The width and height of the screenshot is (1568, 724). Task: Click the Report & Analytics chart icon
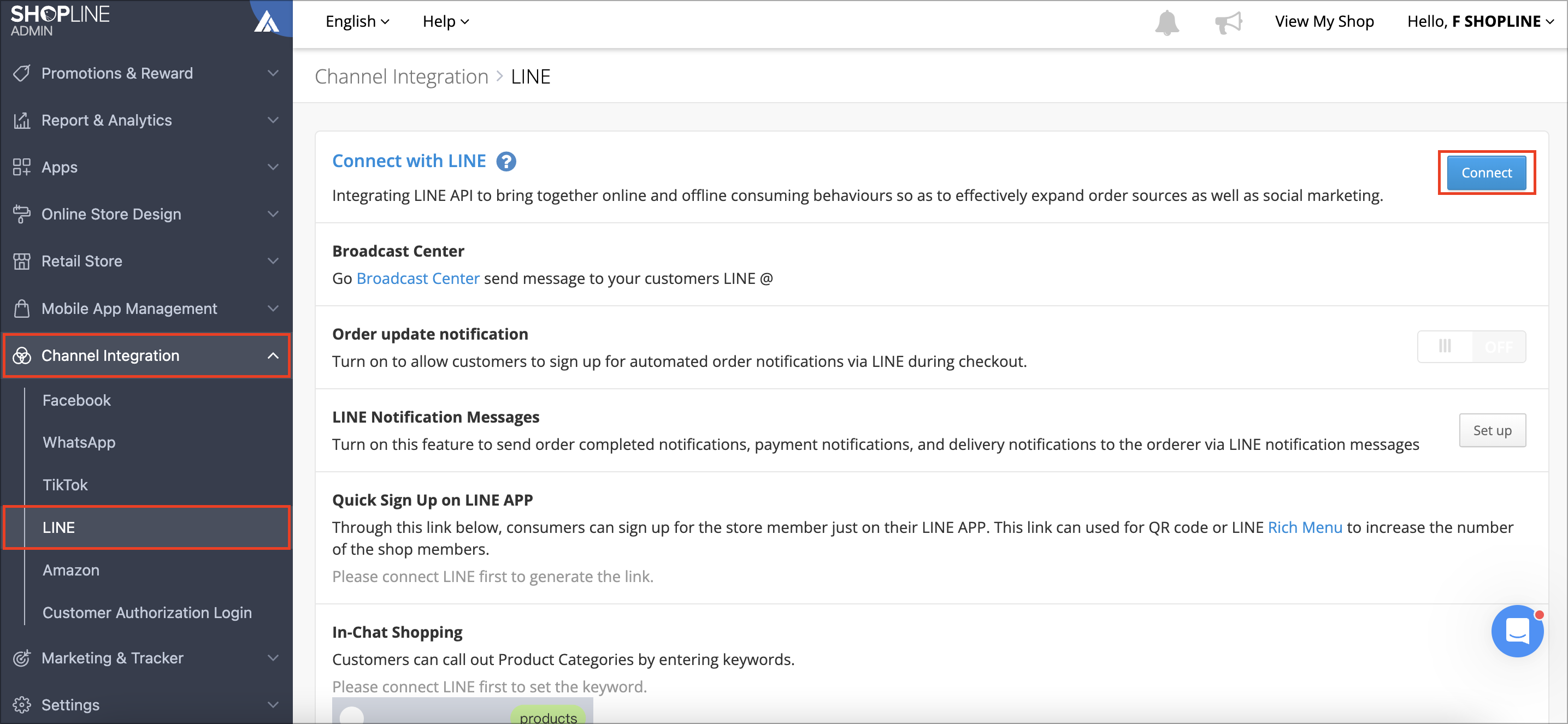pos(22,120)
